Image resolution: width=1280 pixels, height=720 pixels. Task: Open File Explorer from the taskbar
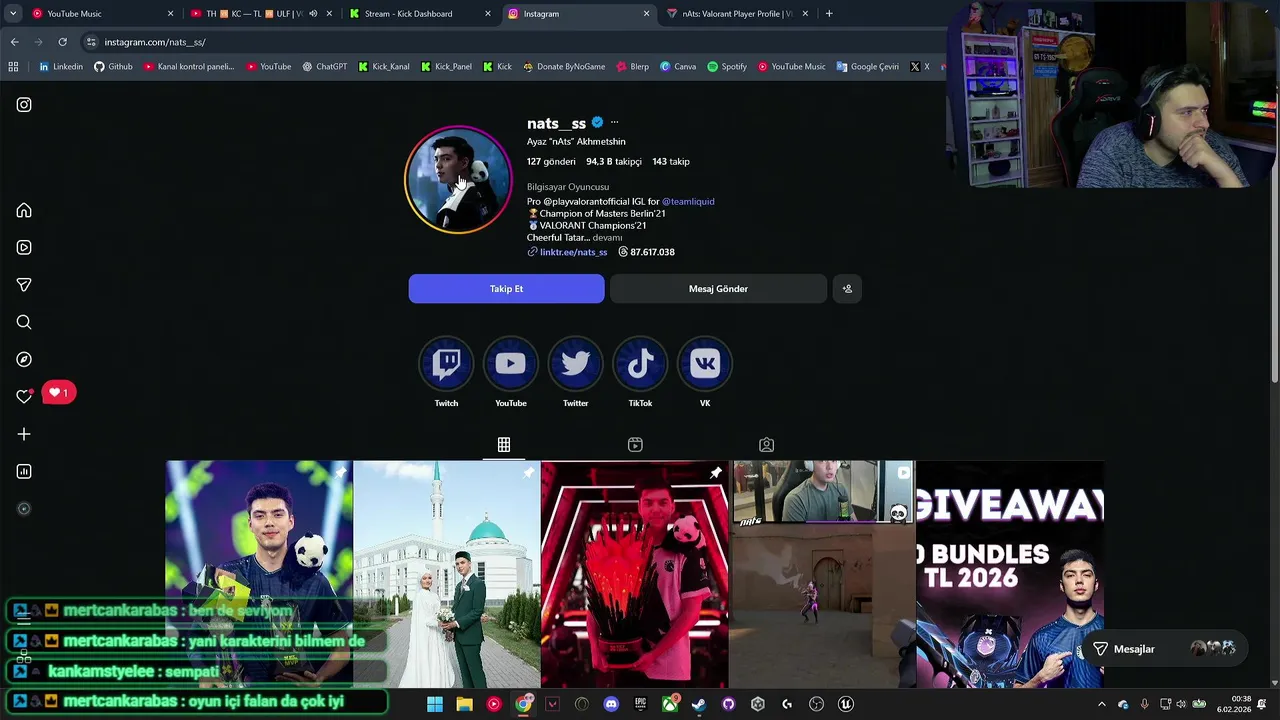pyautogui.click(x=464, y=704)
